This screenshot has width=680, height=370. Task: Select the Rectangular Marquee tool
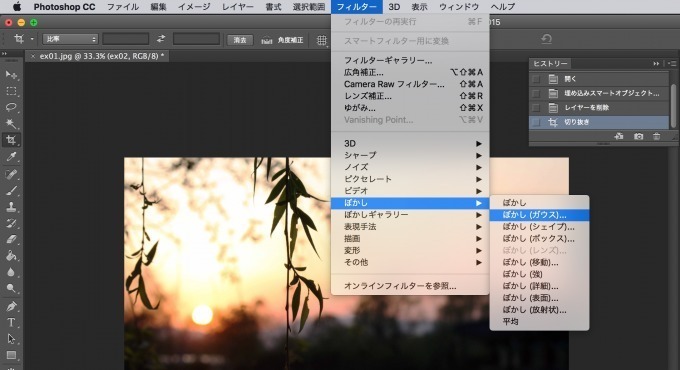pyautogui.click(x=11, y=91)
